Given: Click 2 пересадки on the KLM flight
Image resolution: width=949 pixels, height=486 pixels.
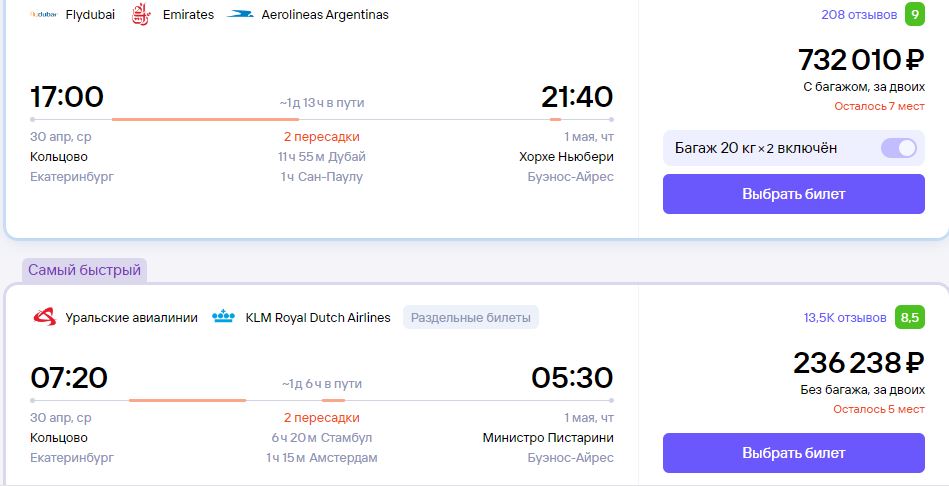Looking at the screenshot, I should [321, 418].
